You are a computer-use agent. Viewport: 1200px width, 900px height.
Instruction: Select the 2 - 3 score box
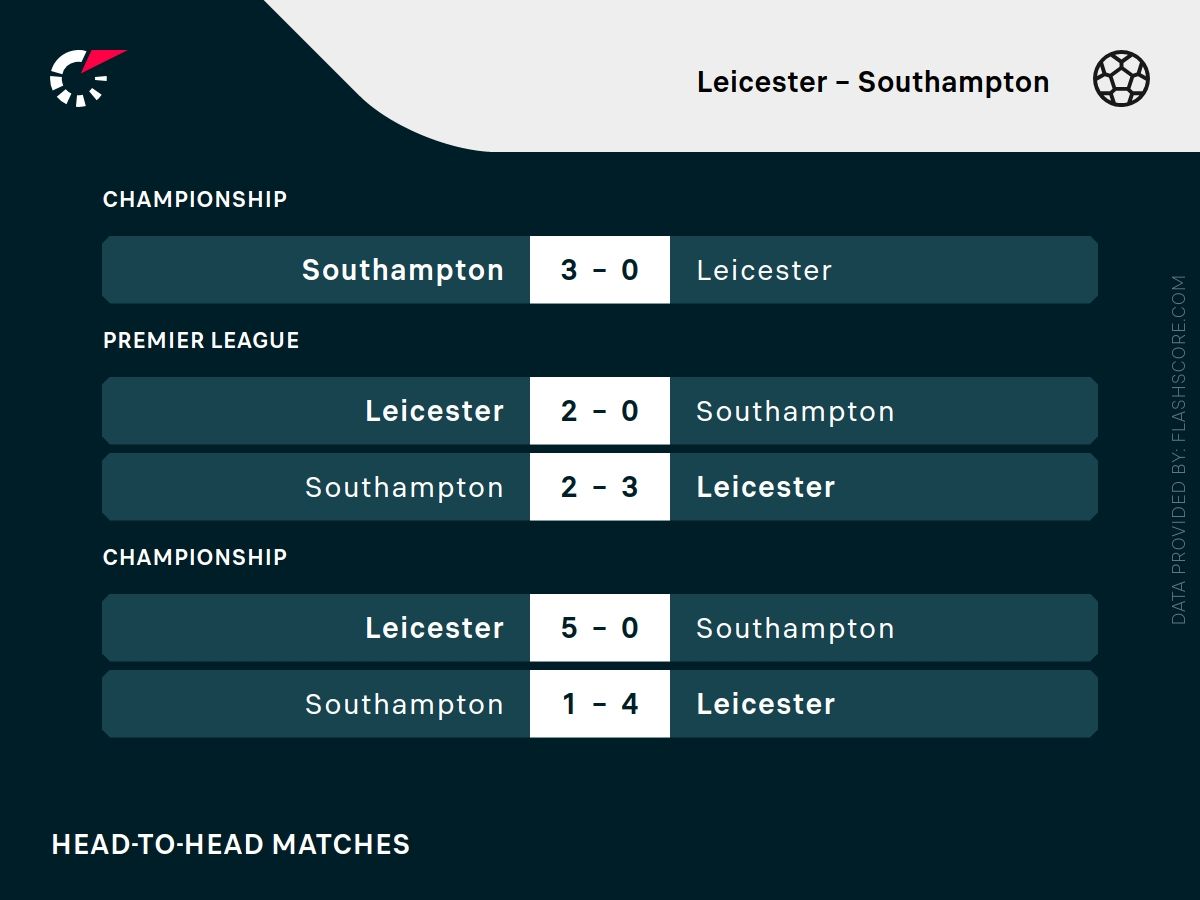(599, 487)
